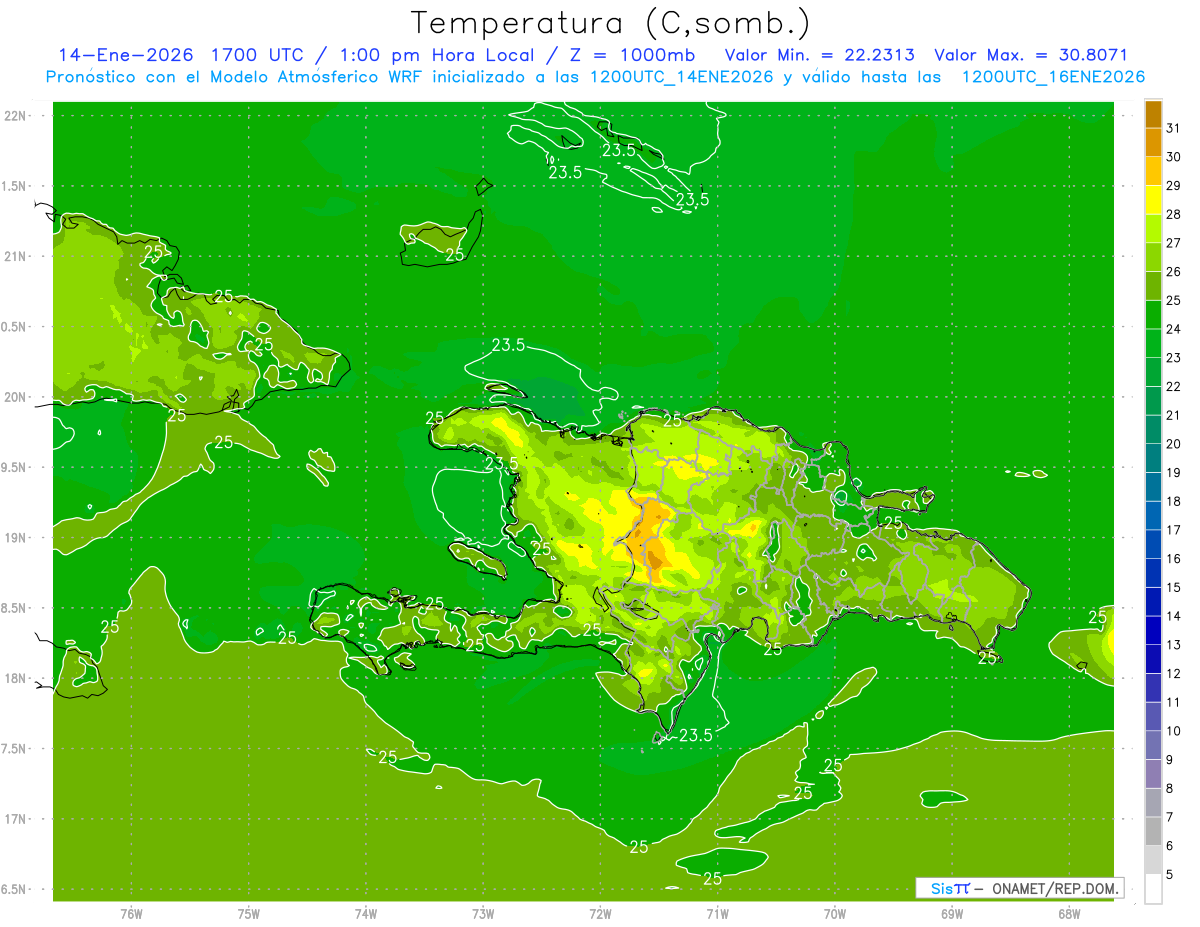Click the '74W' longitude label
Screen dimensions: 1200x927
tap(366, 914)
